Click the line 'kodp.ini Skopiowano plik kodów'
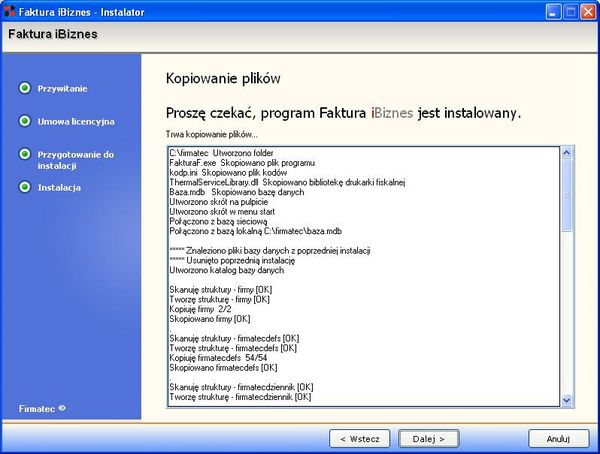This screenshot has height=454, width=600. [x=228, y=173]
